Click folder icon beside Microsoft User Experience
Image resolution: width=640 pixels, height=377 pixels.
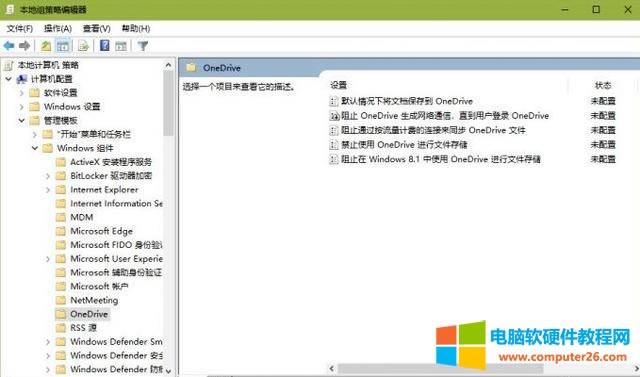(x=60, y=259)
